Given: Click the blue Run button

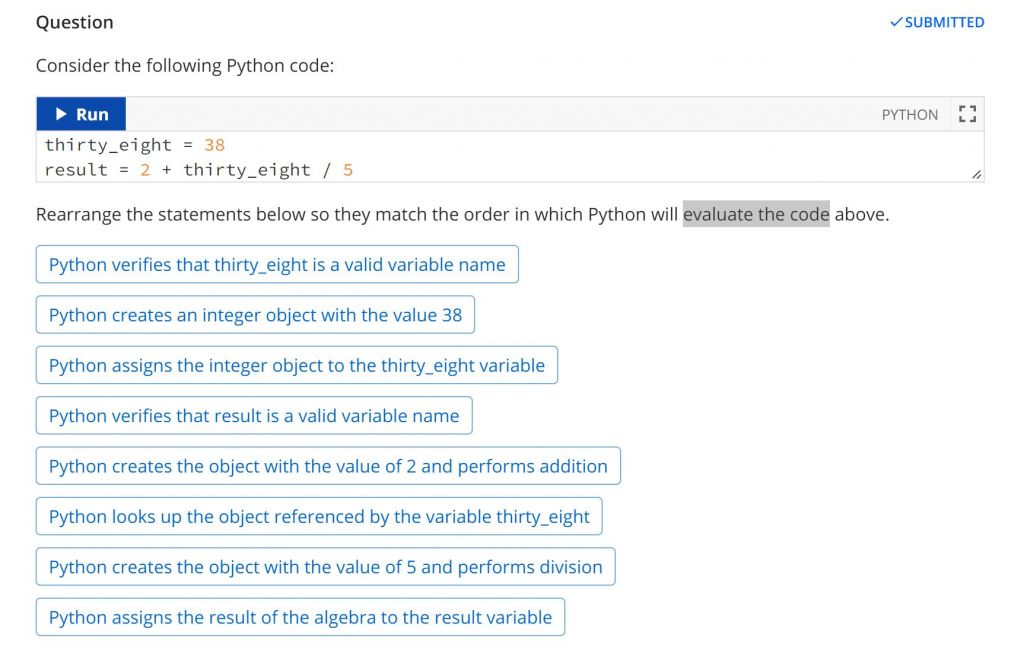Looking at the screenshot, I should [x=81, y=113].
